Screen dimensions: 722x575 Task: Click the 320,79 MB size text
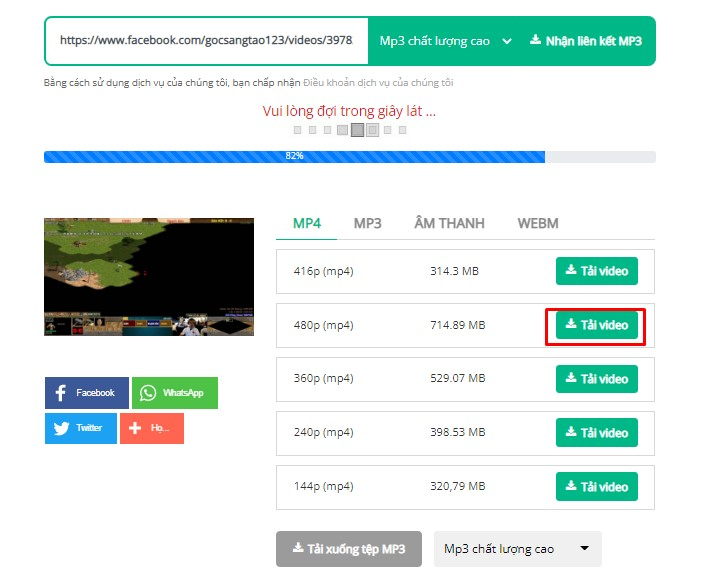[458, 486]
